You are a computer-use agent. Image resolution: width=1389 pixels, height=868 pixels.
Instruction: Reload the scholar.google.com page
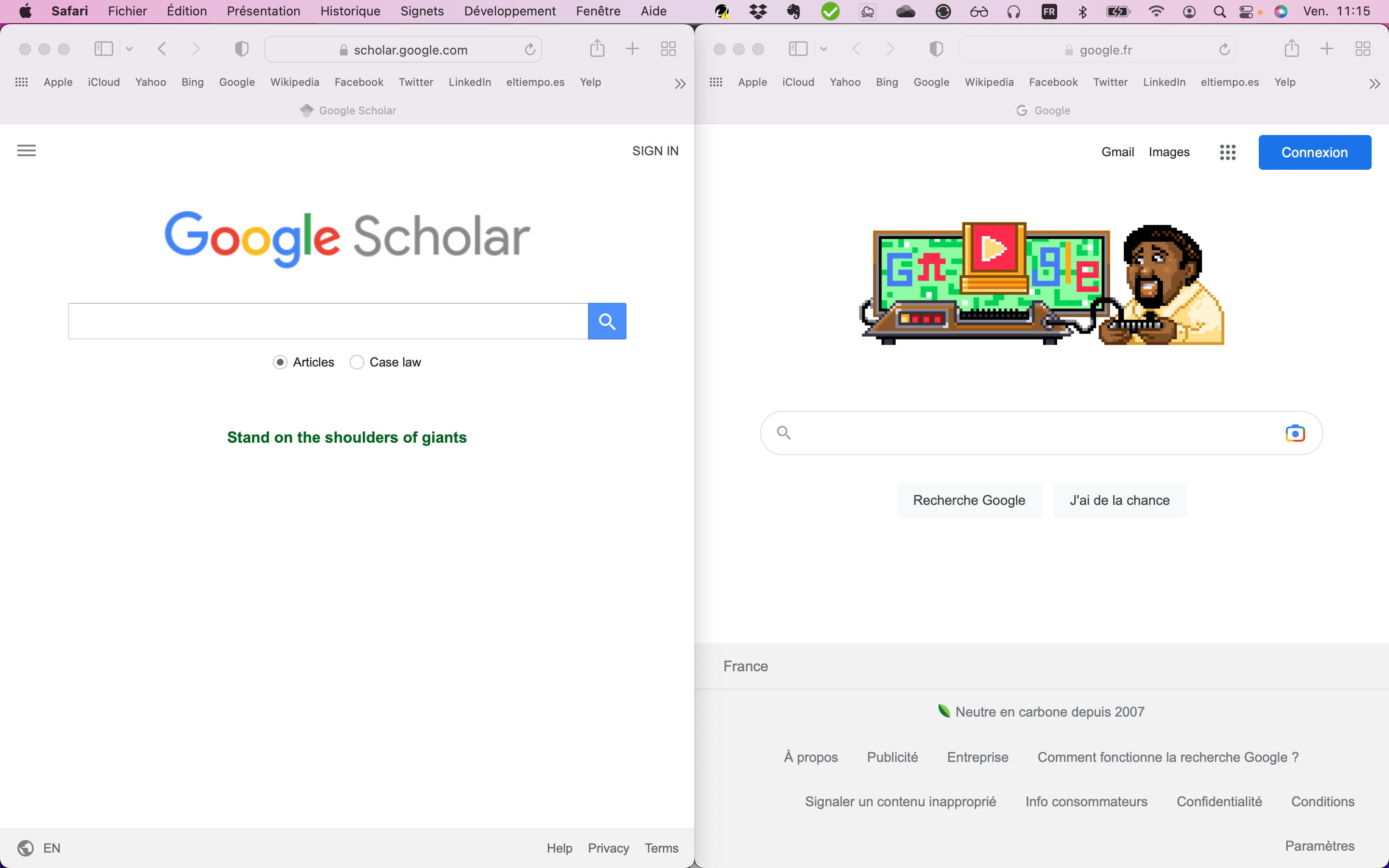click(x=530, y=50)
